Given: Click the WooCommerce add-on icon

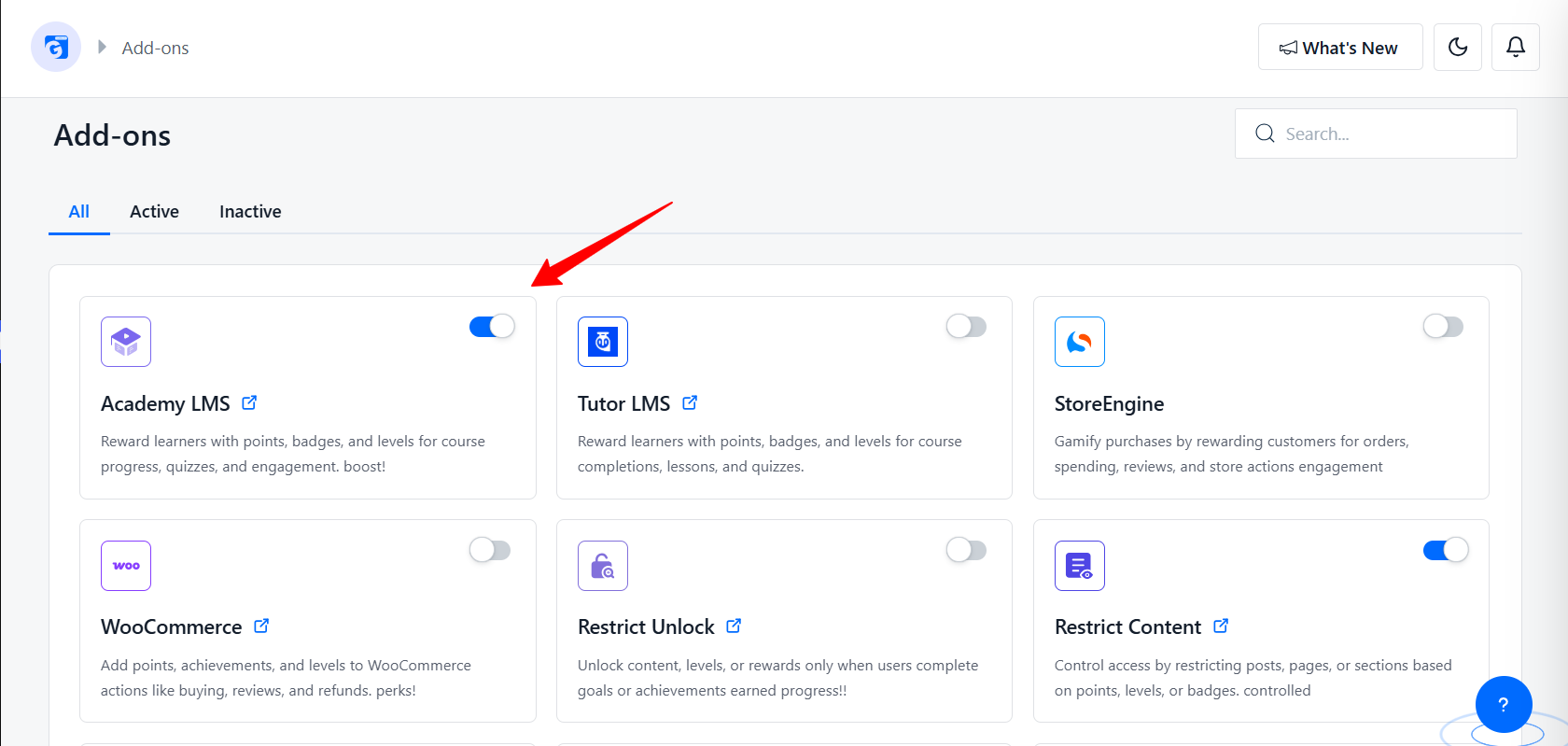Looking at the screenshot, I should (x=126, y=566).
